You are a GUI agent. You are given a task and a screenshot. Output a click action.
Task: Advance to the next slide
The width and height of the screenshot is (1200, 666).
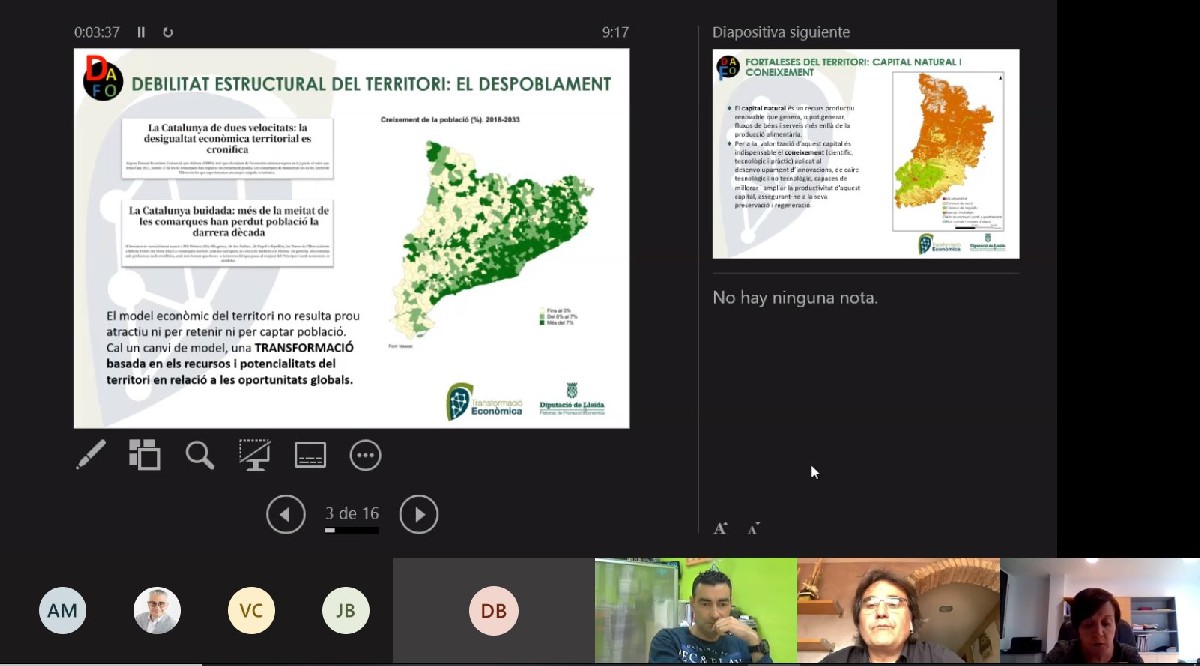[x=419, y=515]
